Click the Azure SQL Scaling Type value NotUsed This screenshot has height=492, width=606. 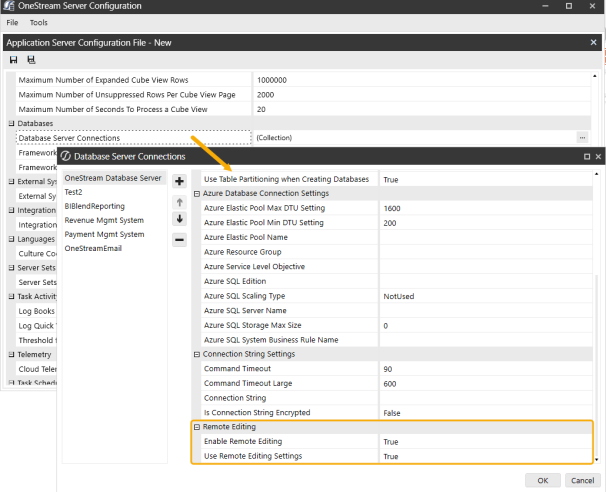click(x=486, y=296)
